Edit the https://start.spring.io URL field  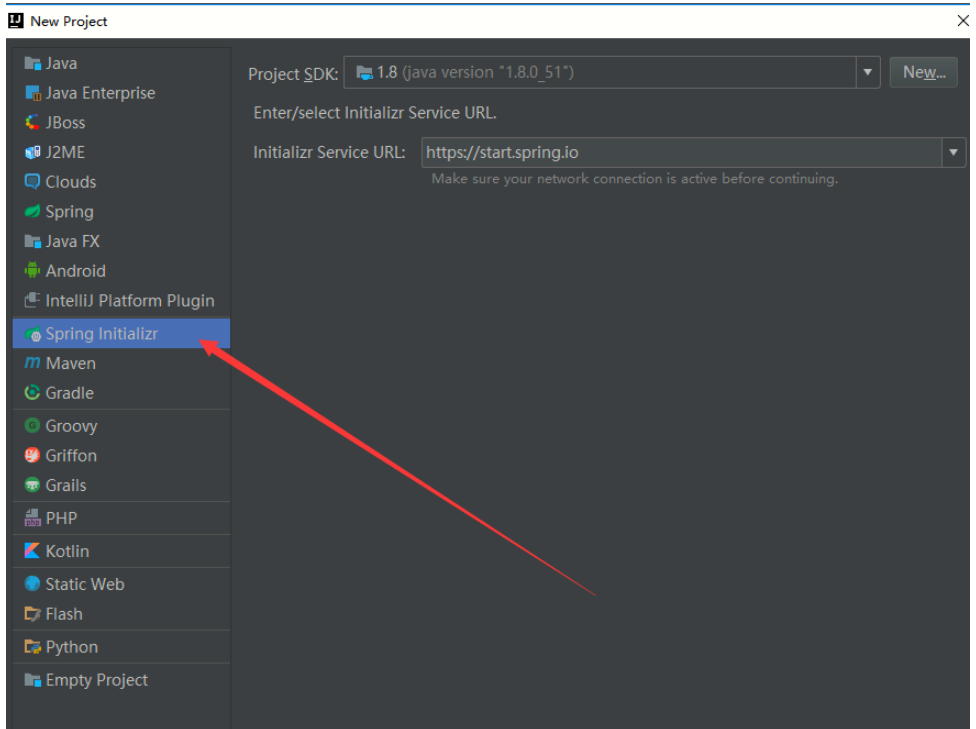682,153
